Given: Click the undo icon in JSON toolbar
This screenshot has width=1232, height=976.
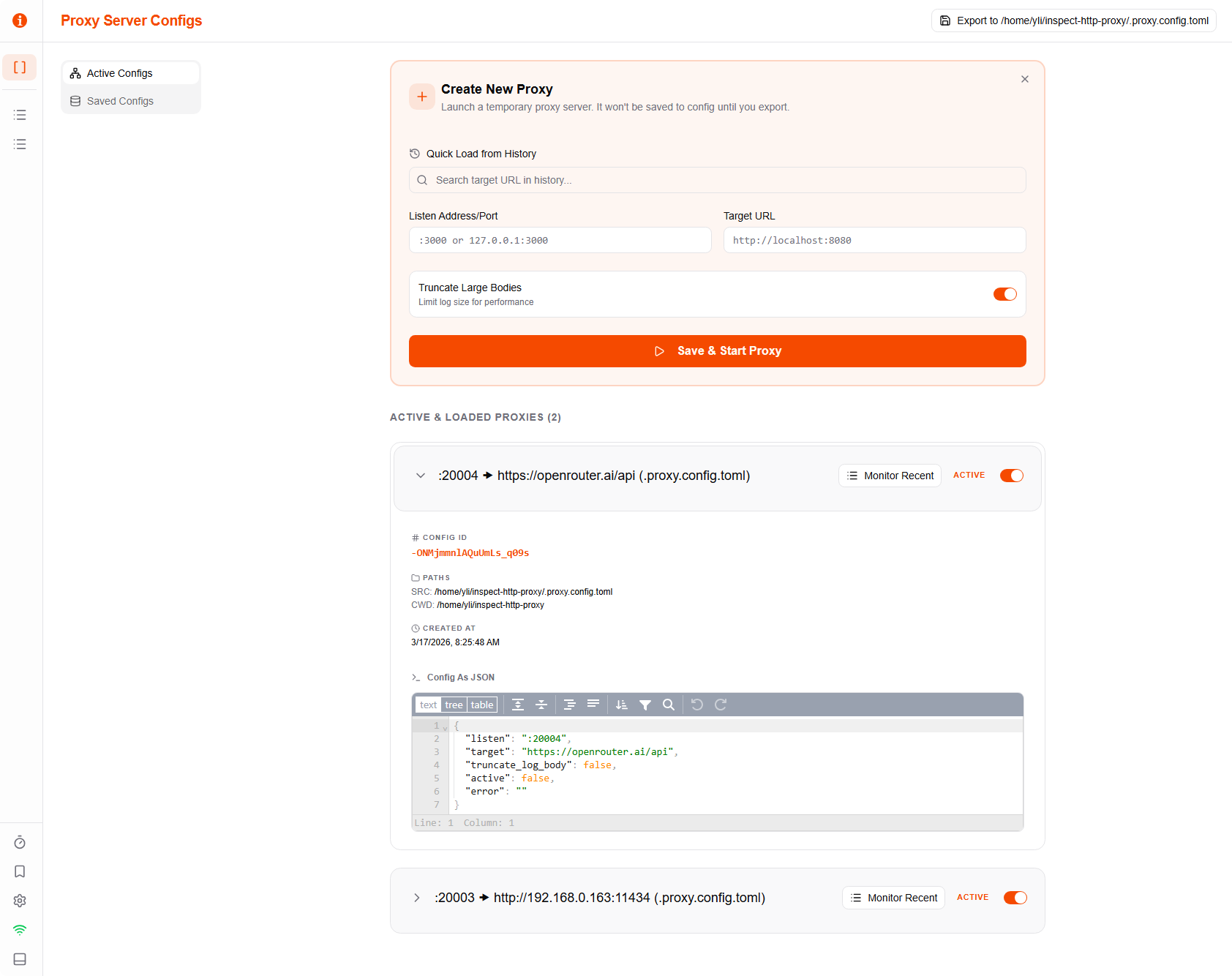Looking at the screenshot, I should (697, 705).
